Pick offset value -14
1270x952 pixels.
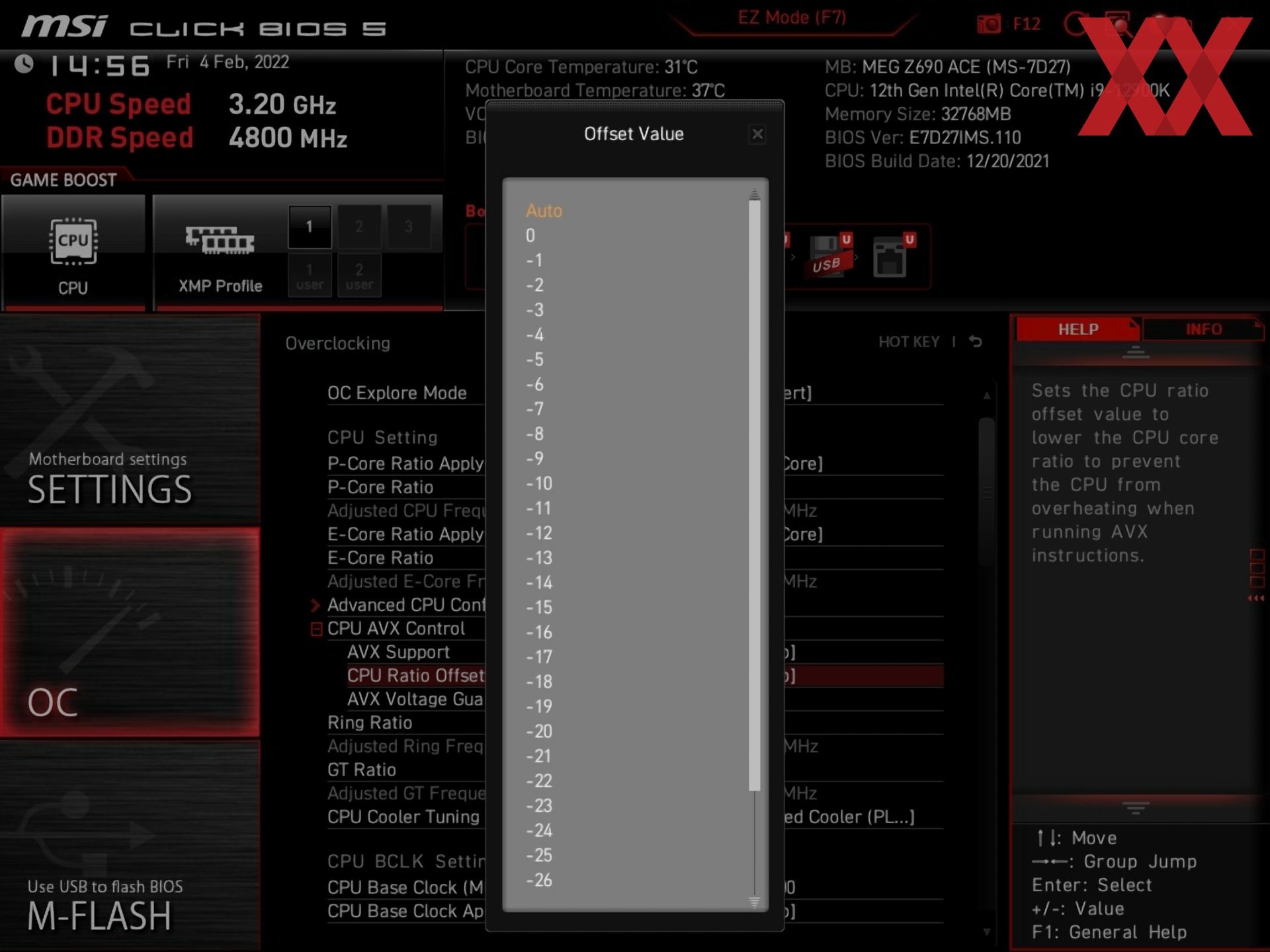(x=539, y=582)
